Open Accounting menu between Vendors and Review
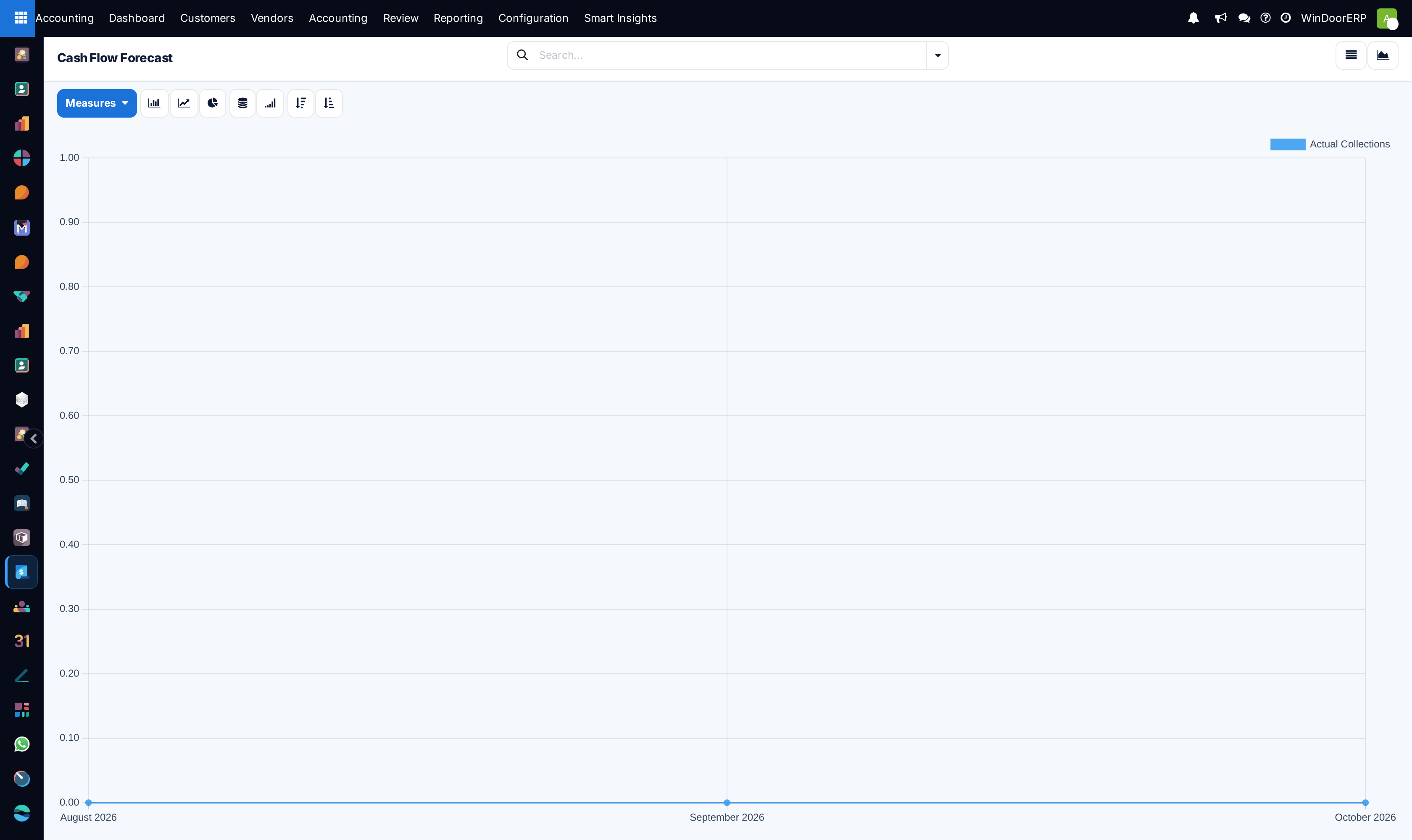The height and width of the screenshot is (840, 1412). click(x=338, y=18)
